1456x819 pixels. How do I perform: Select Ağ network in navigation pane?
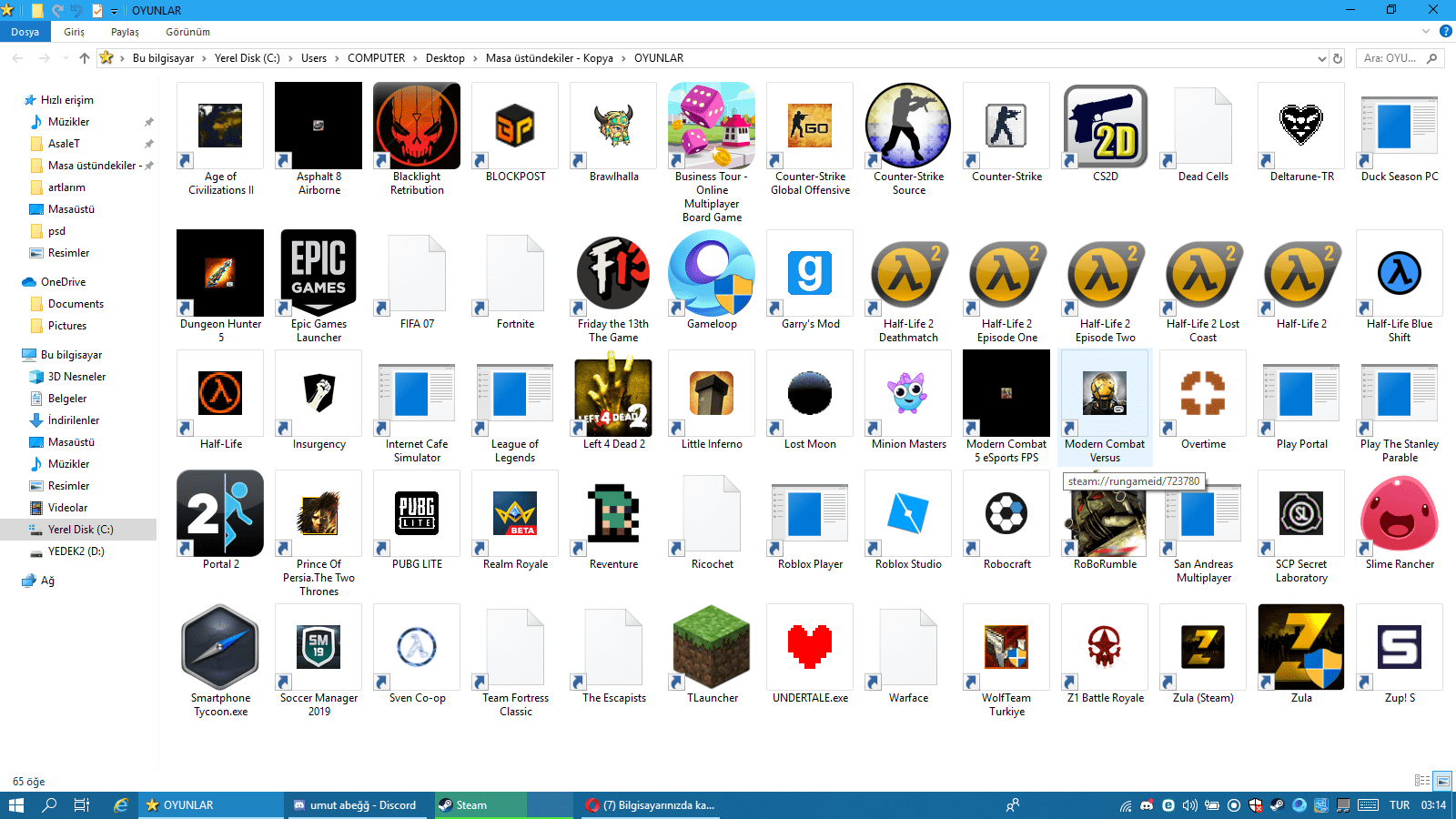(x=47, y=581)
